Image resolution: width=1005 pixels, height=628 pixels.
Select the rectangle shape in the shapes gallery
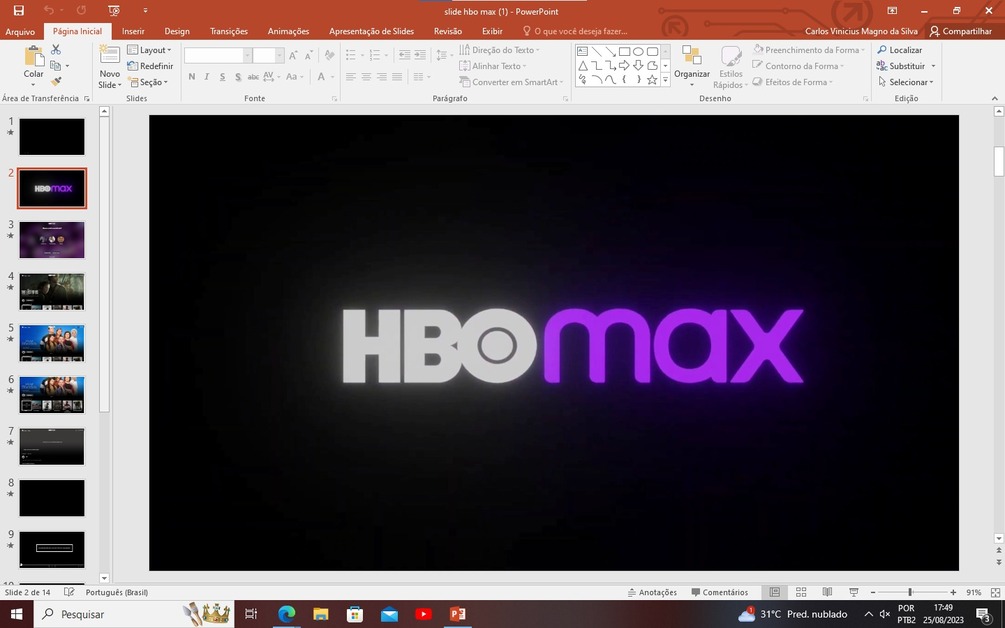pyautogui.click(x=624, y=50)
